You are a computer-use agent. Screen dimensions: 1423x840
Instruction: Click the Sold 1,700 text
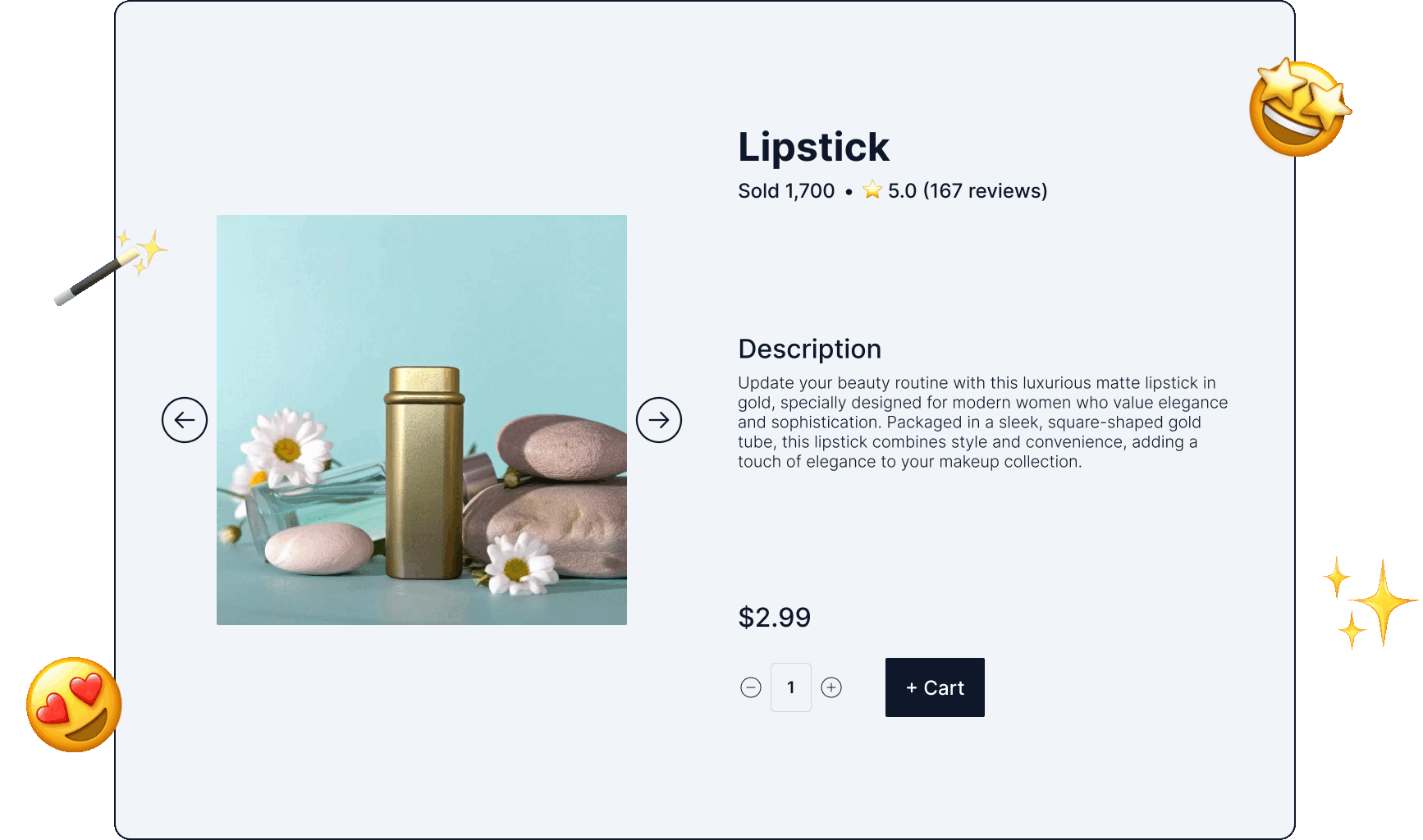(x=786, y=191)
